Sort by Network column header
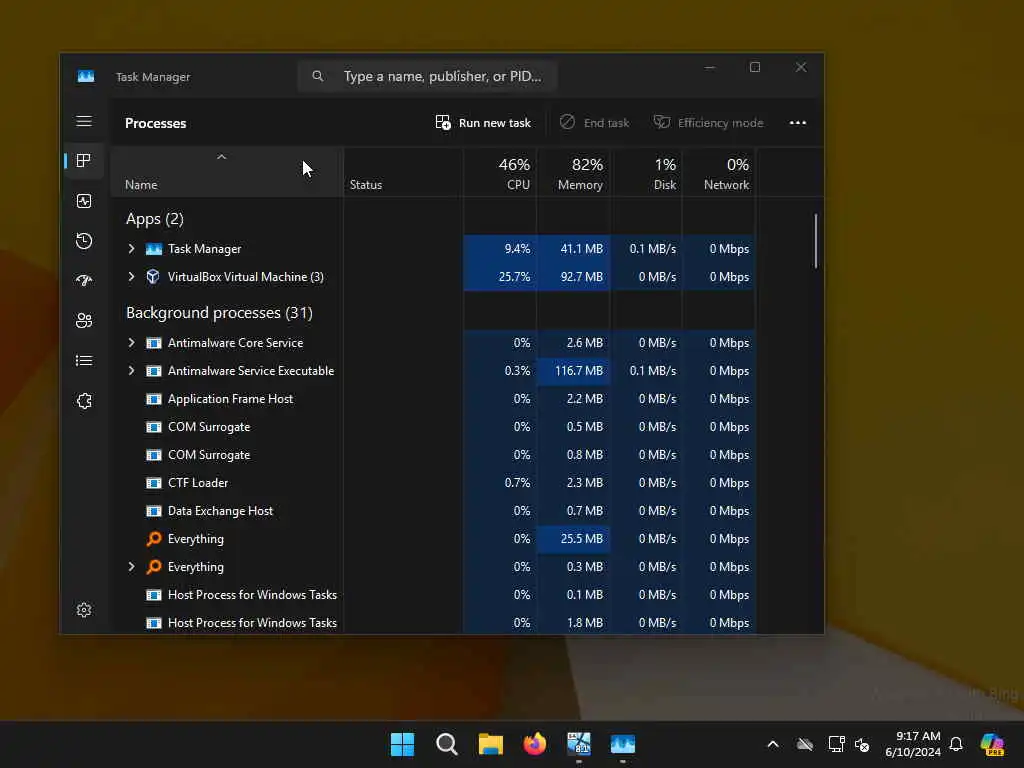Image resolution: width=1024 pixels, height=768 pixels. pyautogui.click(x=719, y=172)
